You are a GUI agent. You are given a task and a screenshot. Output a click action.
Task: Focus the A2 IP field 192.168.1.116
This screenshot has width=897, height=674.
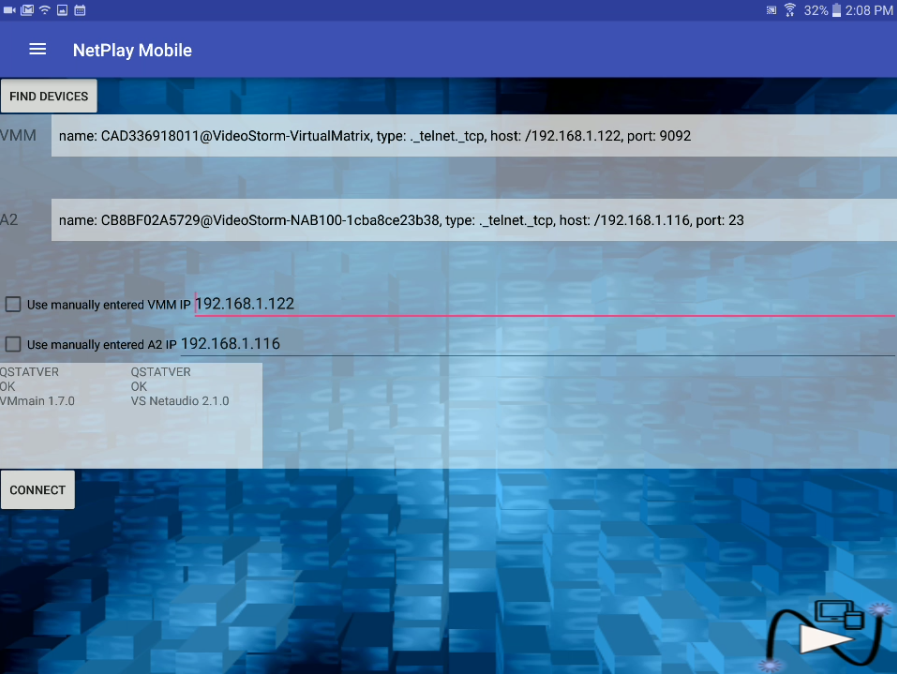pos(536,343)
